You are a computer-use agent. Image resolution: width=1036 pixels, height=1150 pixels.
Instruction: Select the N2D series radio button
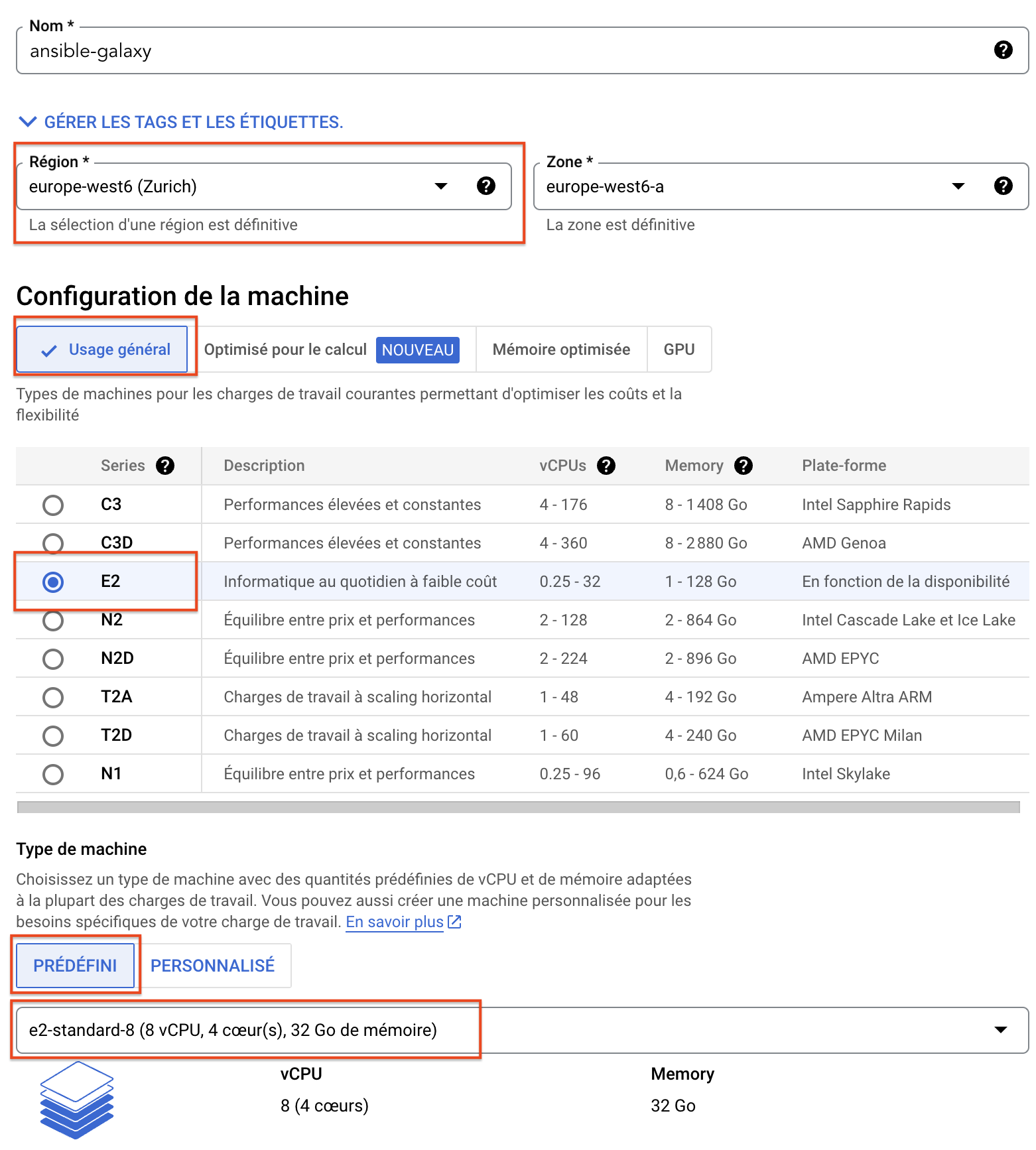(53, 659)
